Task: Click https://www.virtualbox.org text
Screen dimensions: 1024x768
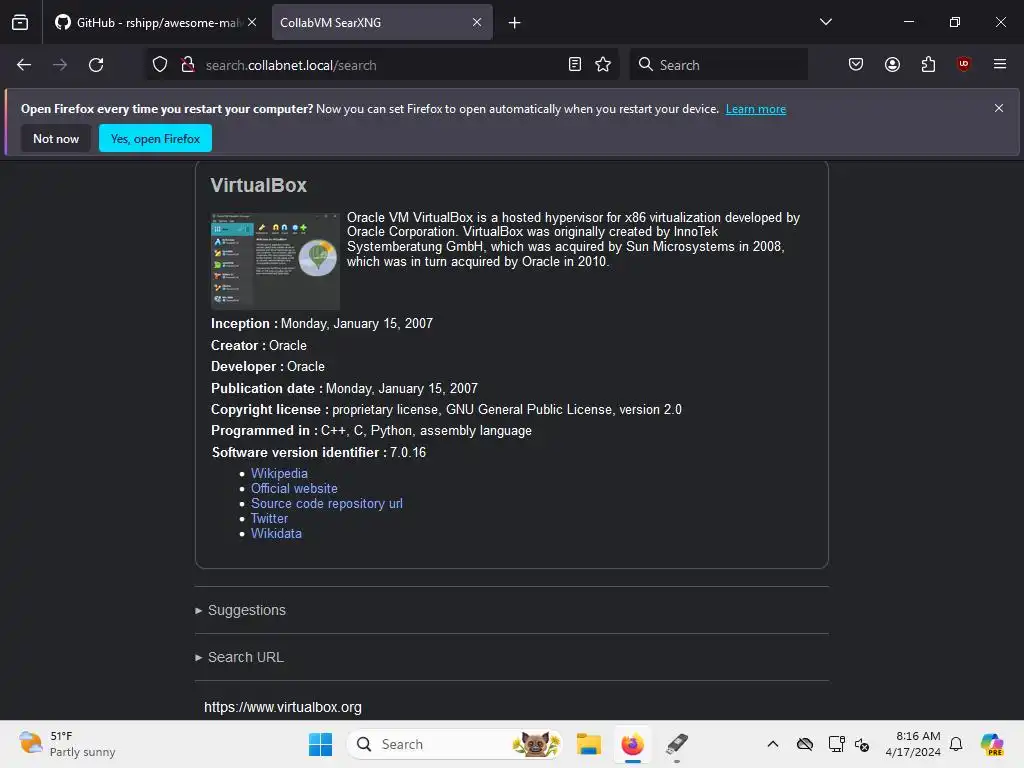Action: pos(283,707)
